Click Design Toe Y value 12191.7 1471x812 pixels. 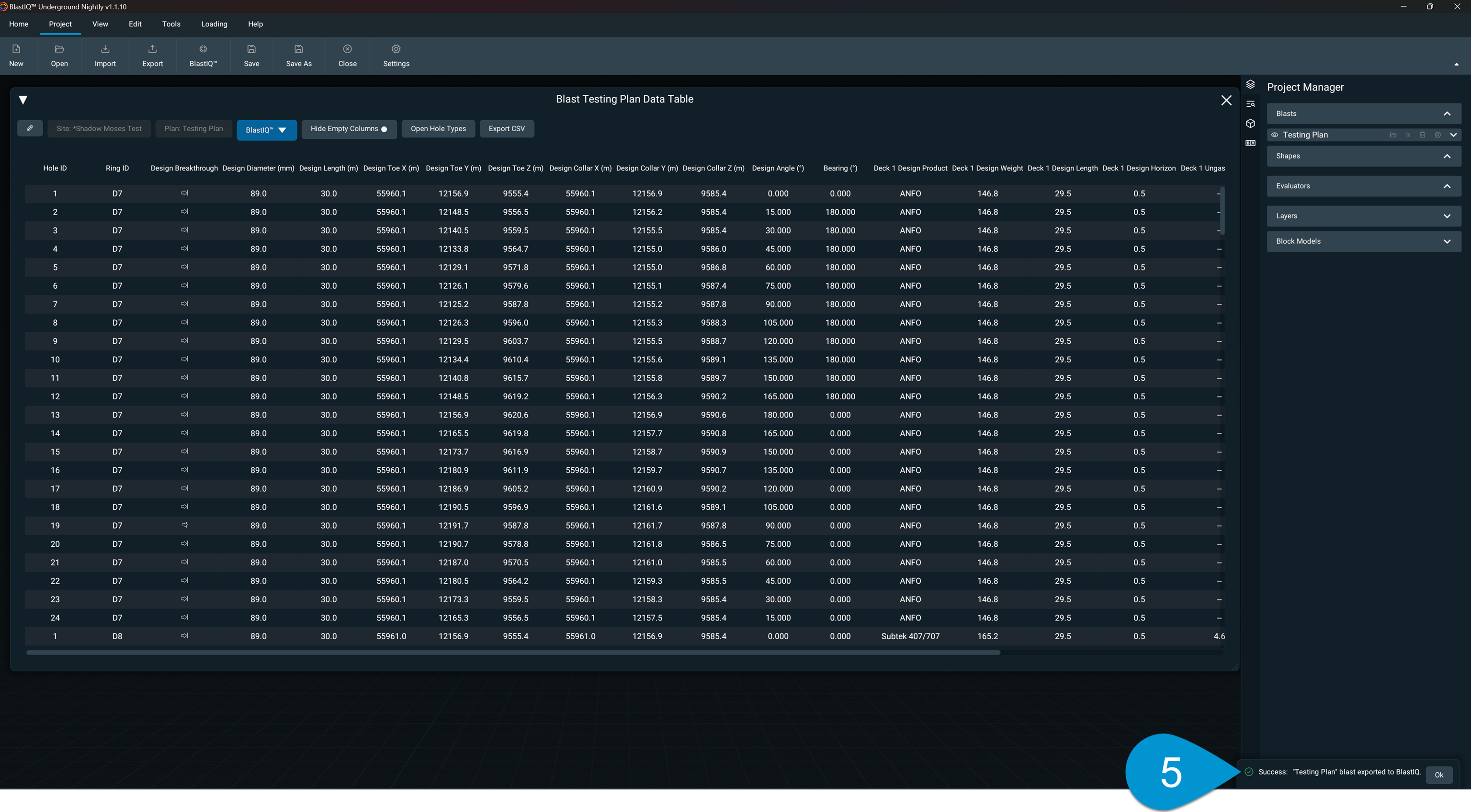tap(453, 525)
